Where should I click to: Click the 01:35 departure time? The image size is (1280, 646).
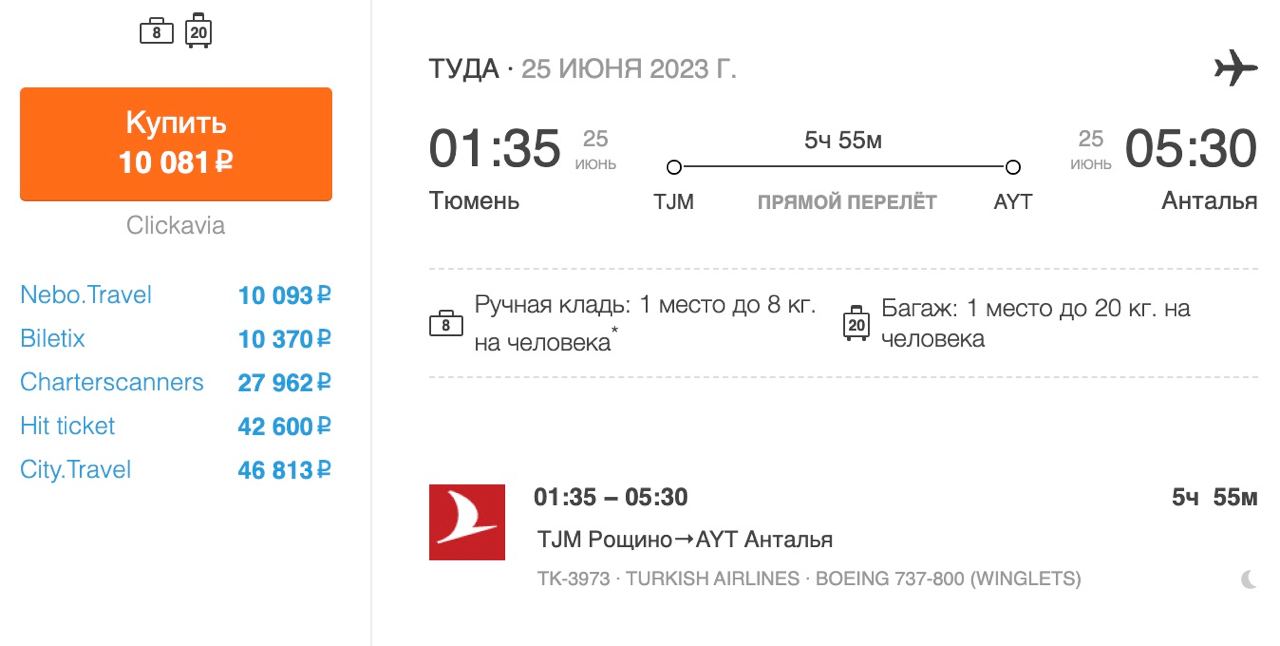click(x=495, y=149)
